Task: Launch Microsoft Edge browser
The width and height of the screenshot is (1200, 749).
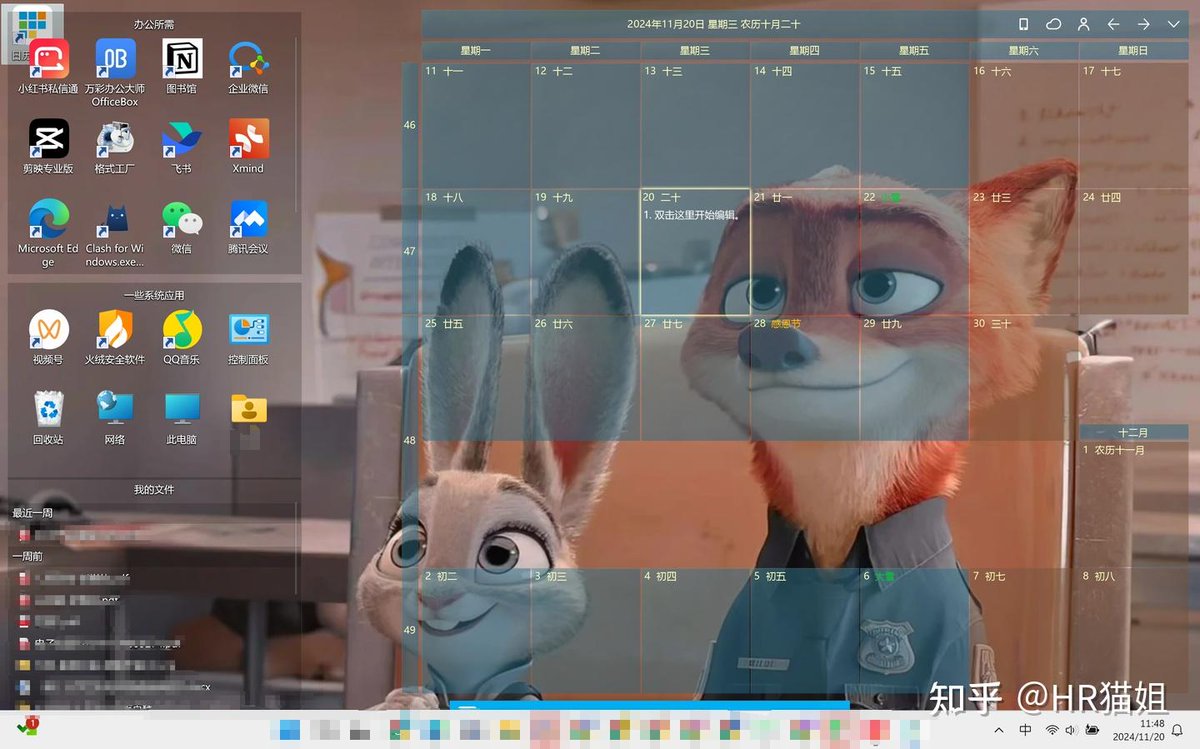Action: pyautogui.click(x=48, y=233)
